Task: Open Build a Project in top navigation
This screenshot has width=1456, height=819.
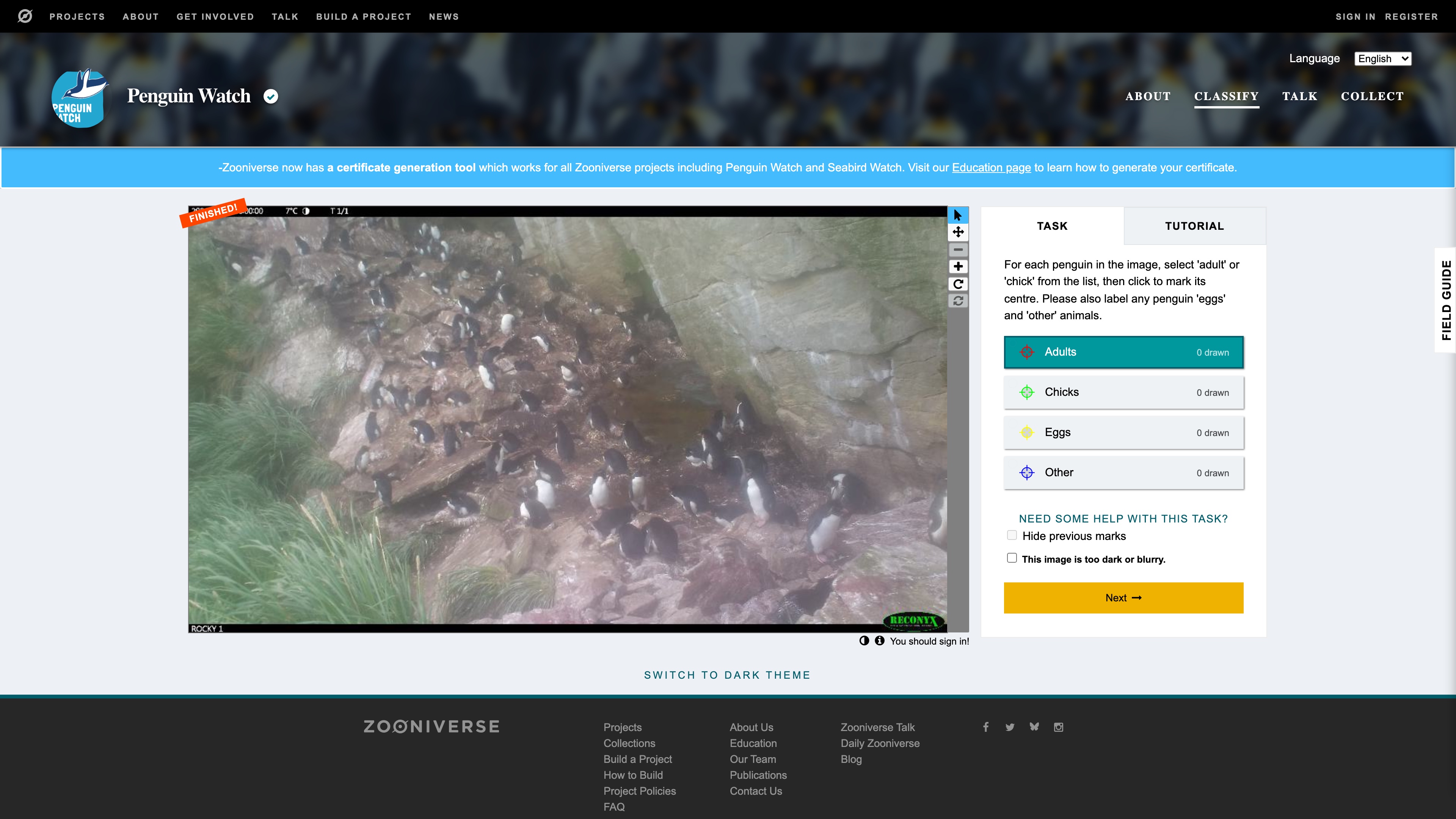Action: [x=364, y=16]
